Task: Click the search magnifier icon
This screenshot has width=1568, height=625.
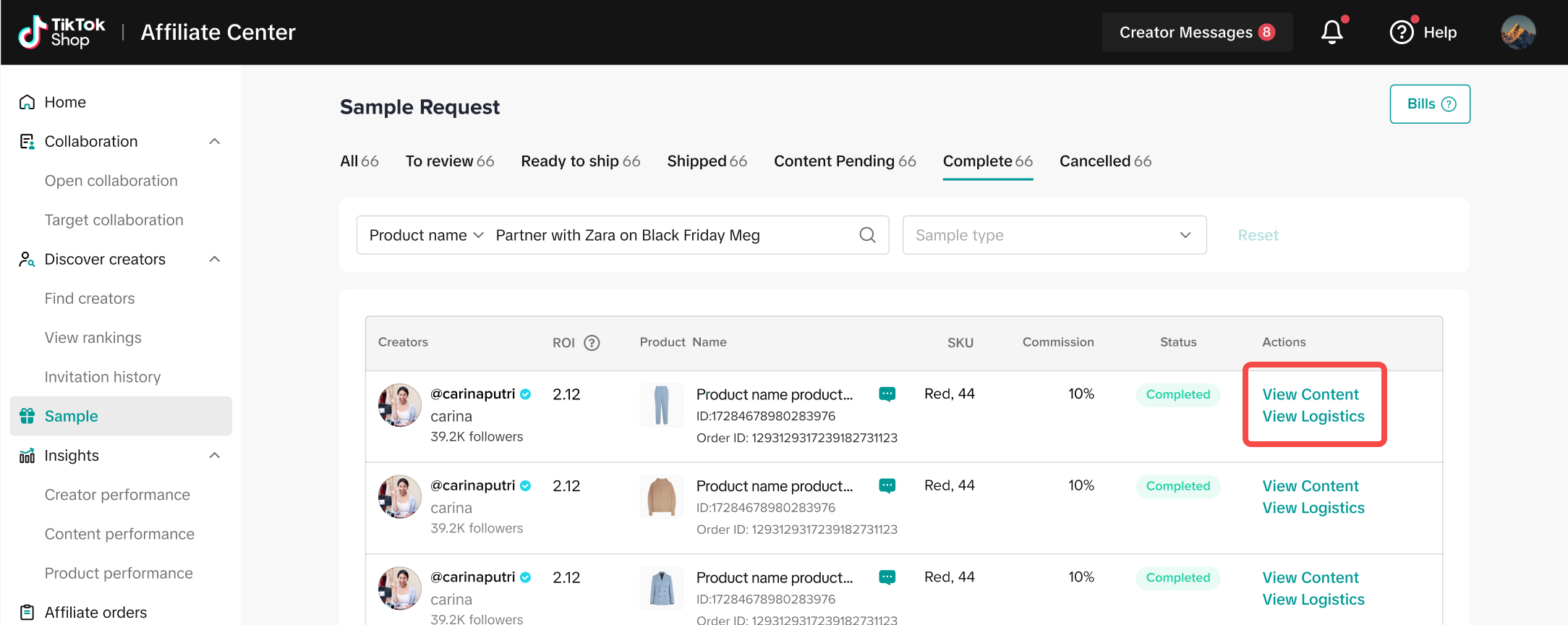Action: pos(867,235)
